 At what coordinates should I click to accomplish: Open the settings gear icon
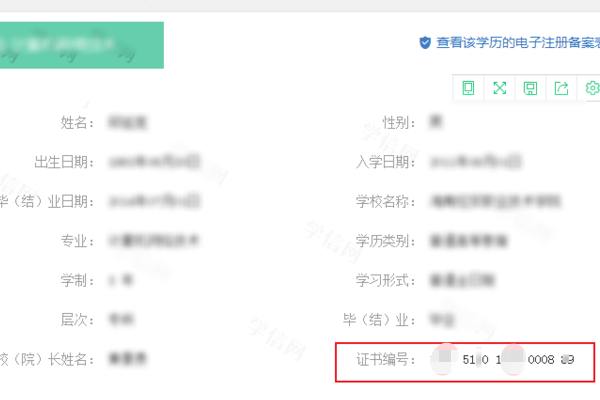(591, 88)
